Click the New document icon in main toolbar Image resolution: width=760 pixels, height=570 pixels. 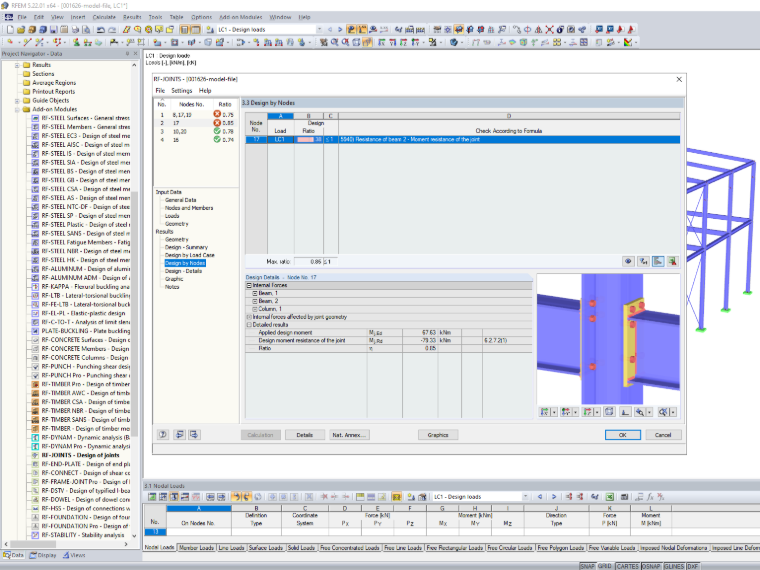(10, 30)
